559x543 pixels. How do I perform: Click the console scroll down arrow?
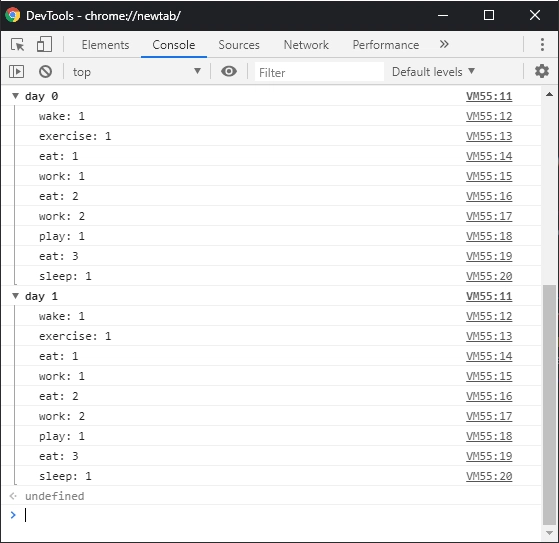click(549, 533)
